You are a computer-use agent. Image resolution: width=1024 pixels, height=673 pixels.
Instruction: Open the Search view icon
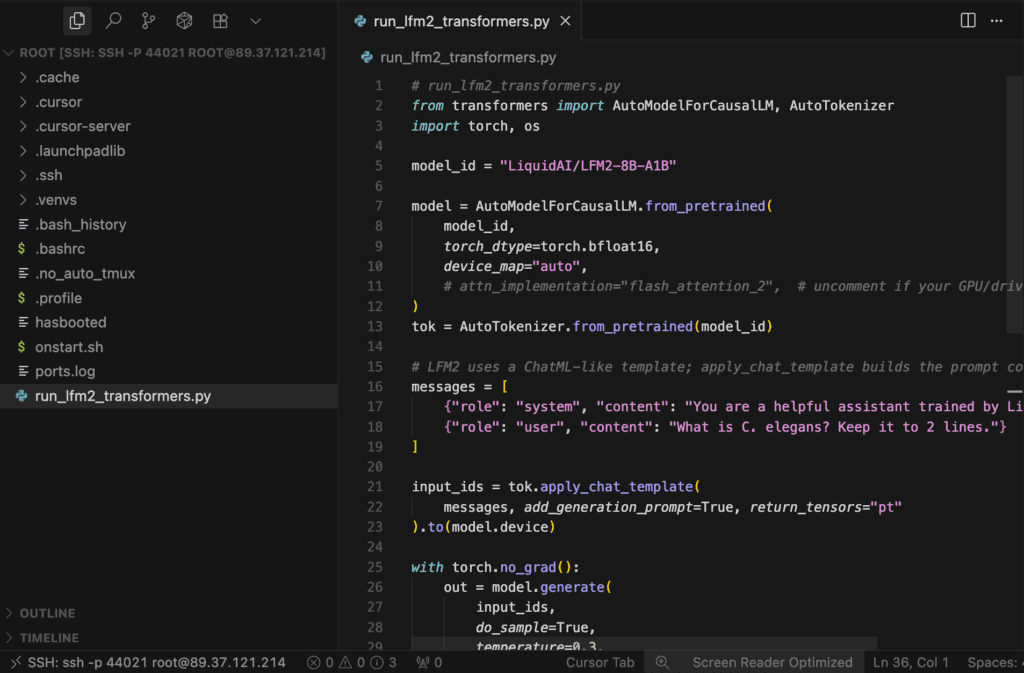pos(113,20)
